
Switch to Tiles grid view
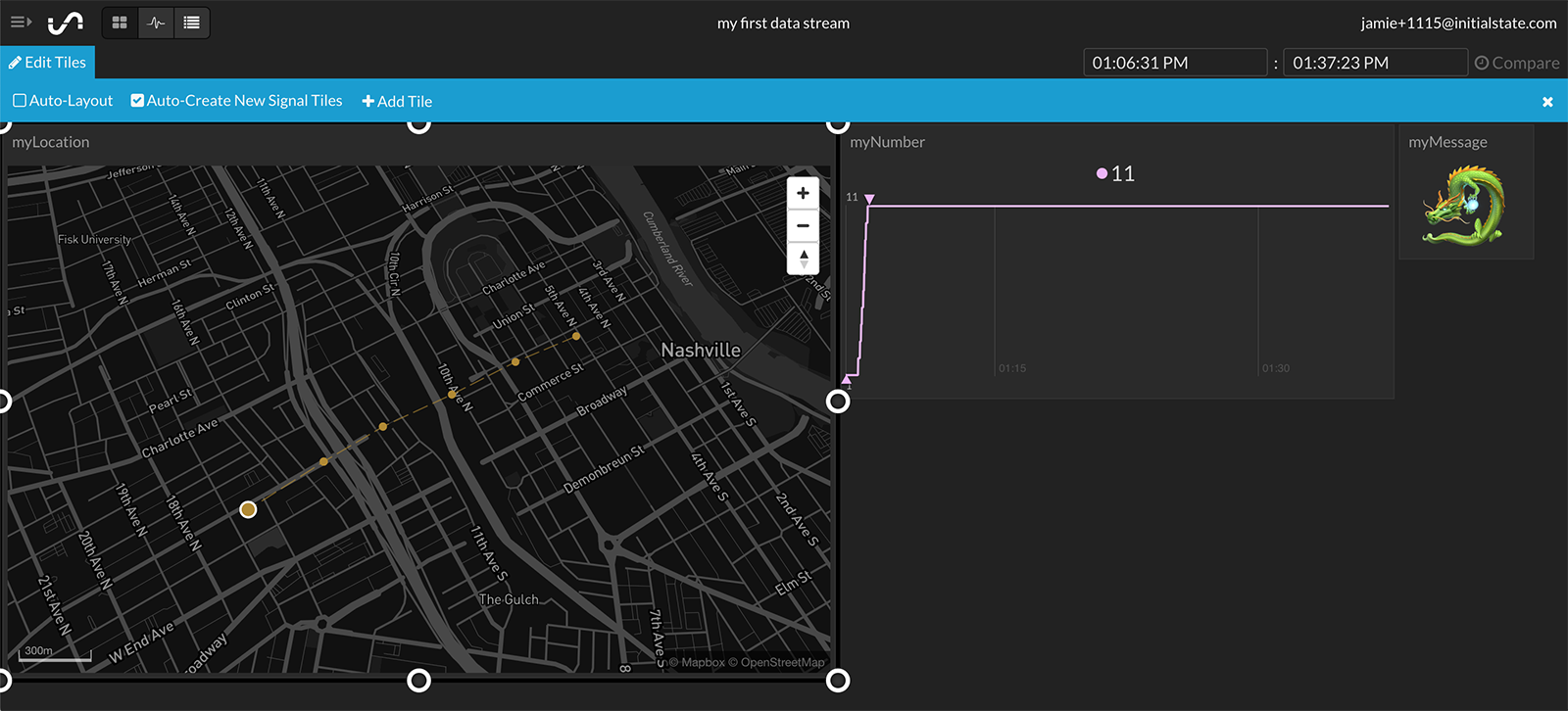point(120,23)
